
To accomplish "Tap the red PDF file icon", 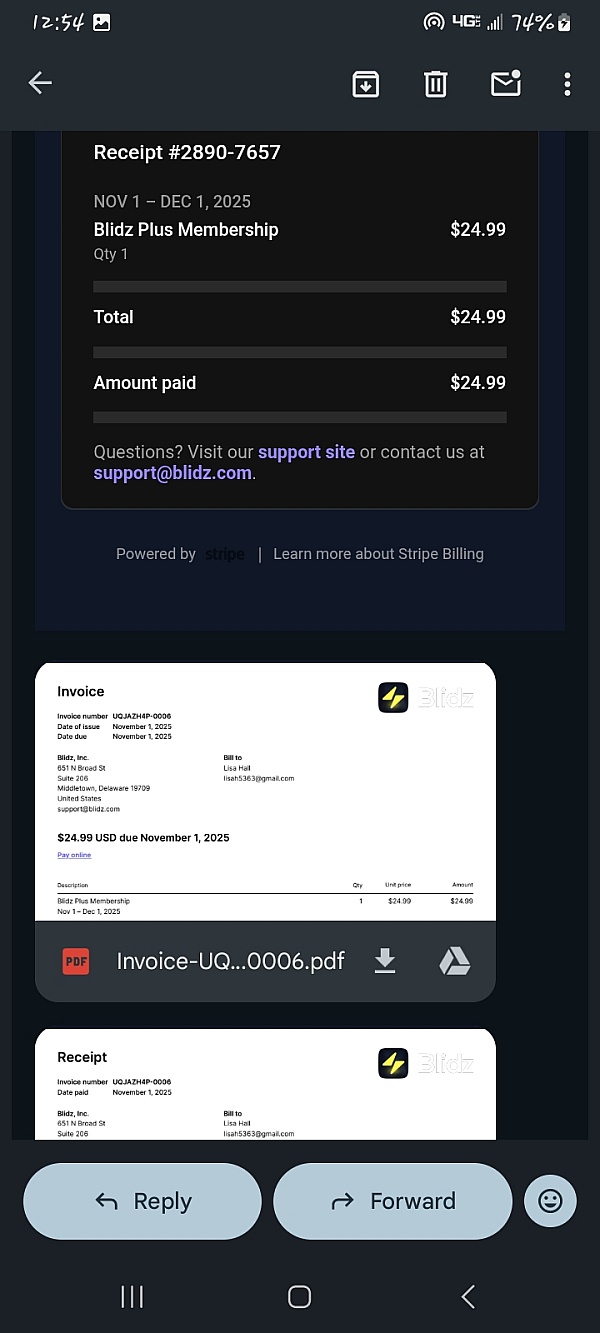I will click(76, 961).
